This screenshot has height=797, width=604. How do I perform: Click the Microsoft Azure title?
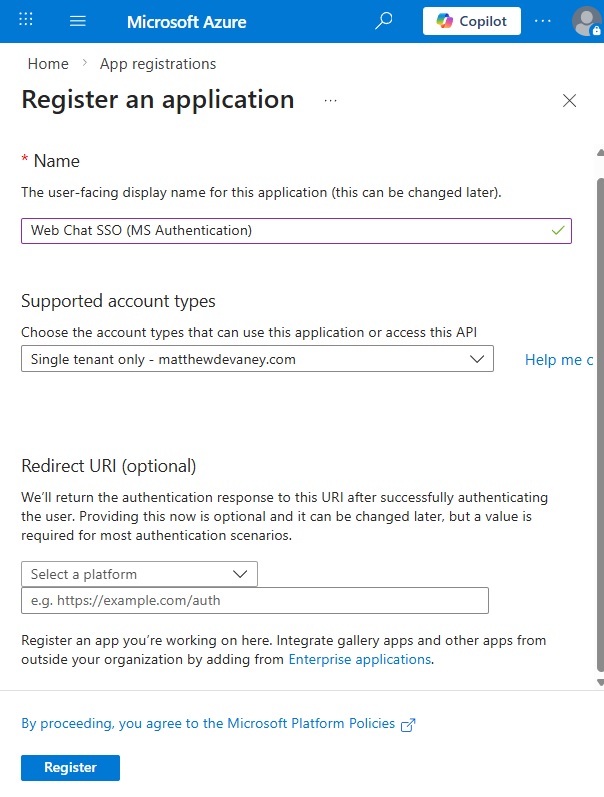187,21
